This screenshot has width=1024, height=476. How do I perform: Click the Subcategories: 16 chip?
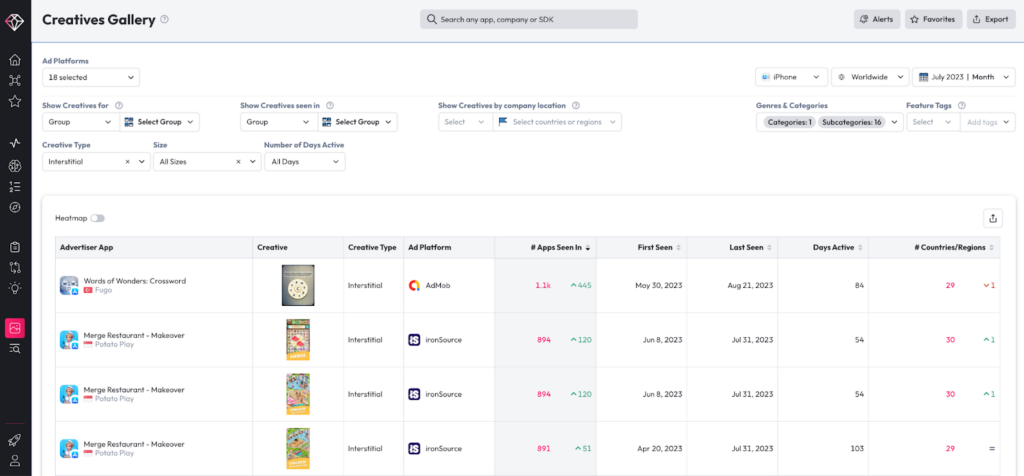(852, 122)
